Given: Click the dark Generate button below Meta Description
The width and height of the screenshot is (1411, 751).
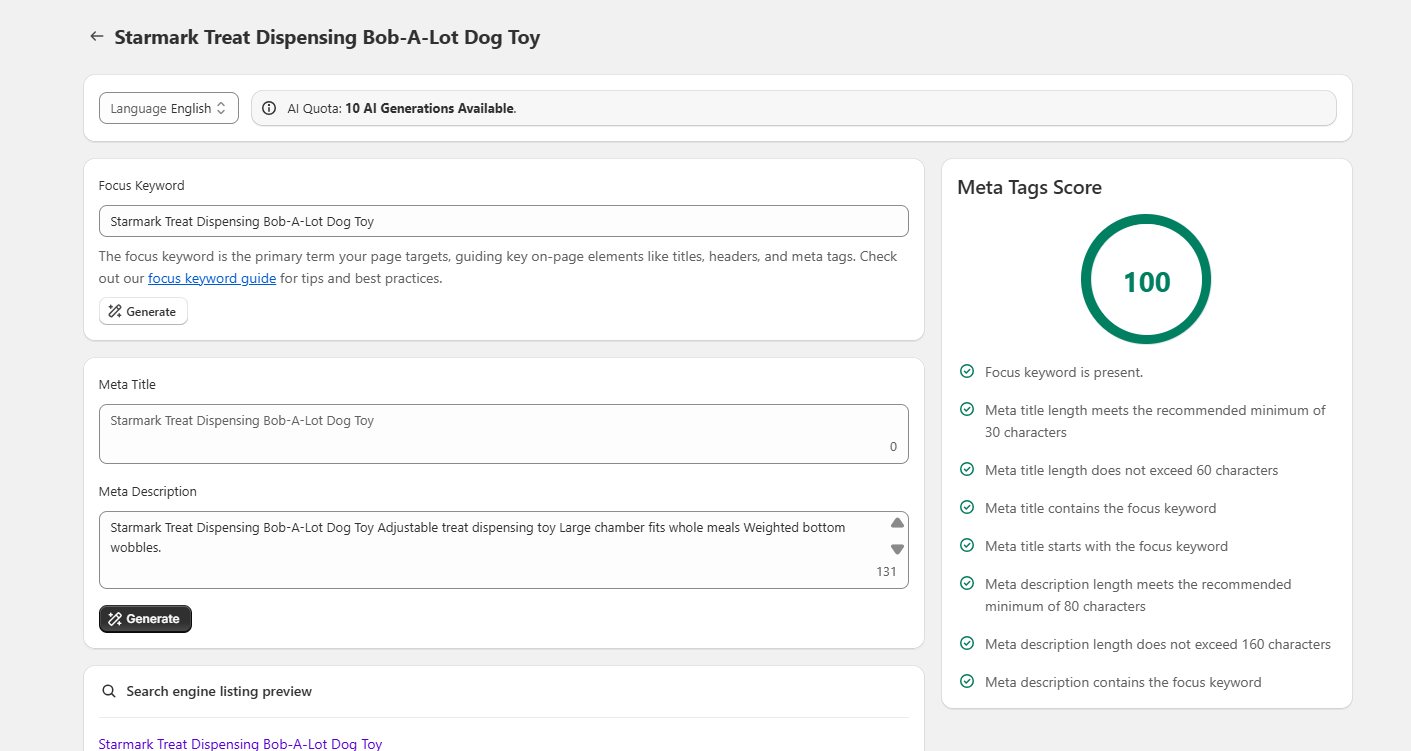Looking at the screenshot, I should [145, 619].
